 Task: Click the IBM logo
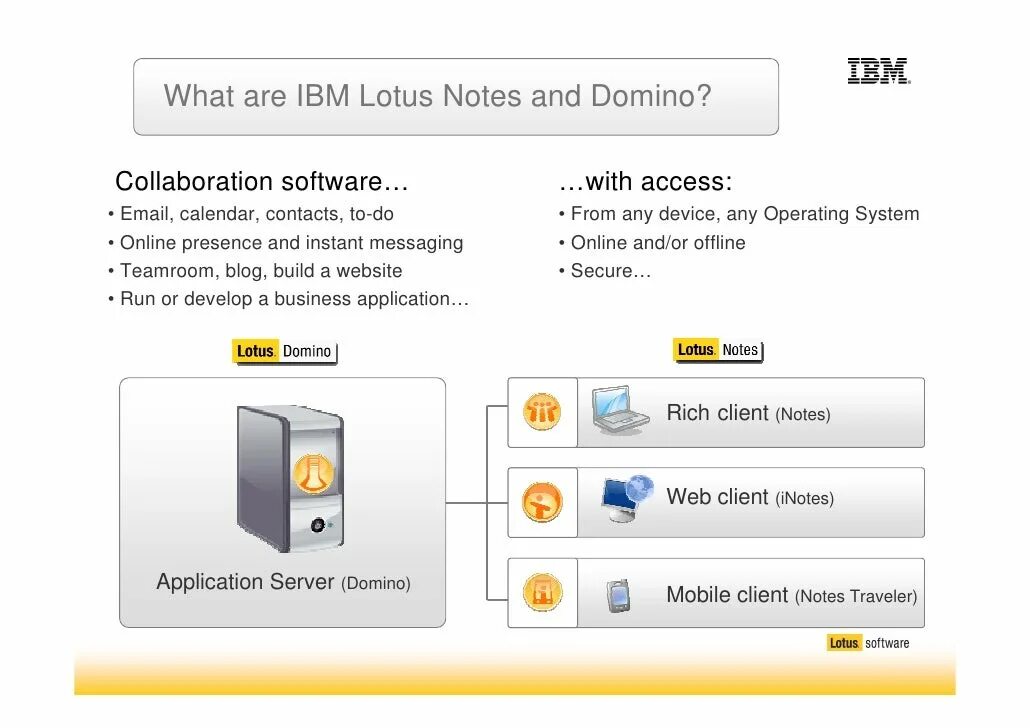(879, 71)
